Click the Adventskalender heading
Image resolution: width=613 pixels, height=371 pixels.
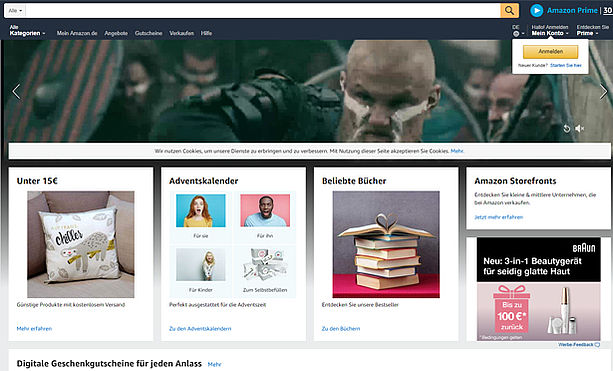[203, 181]
